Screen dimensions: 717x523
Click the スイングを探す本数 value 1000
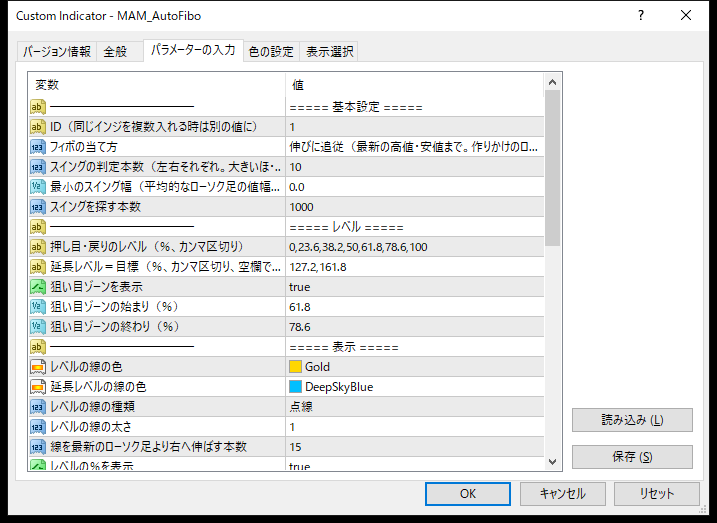coord(415,207)
